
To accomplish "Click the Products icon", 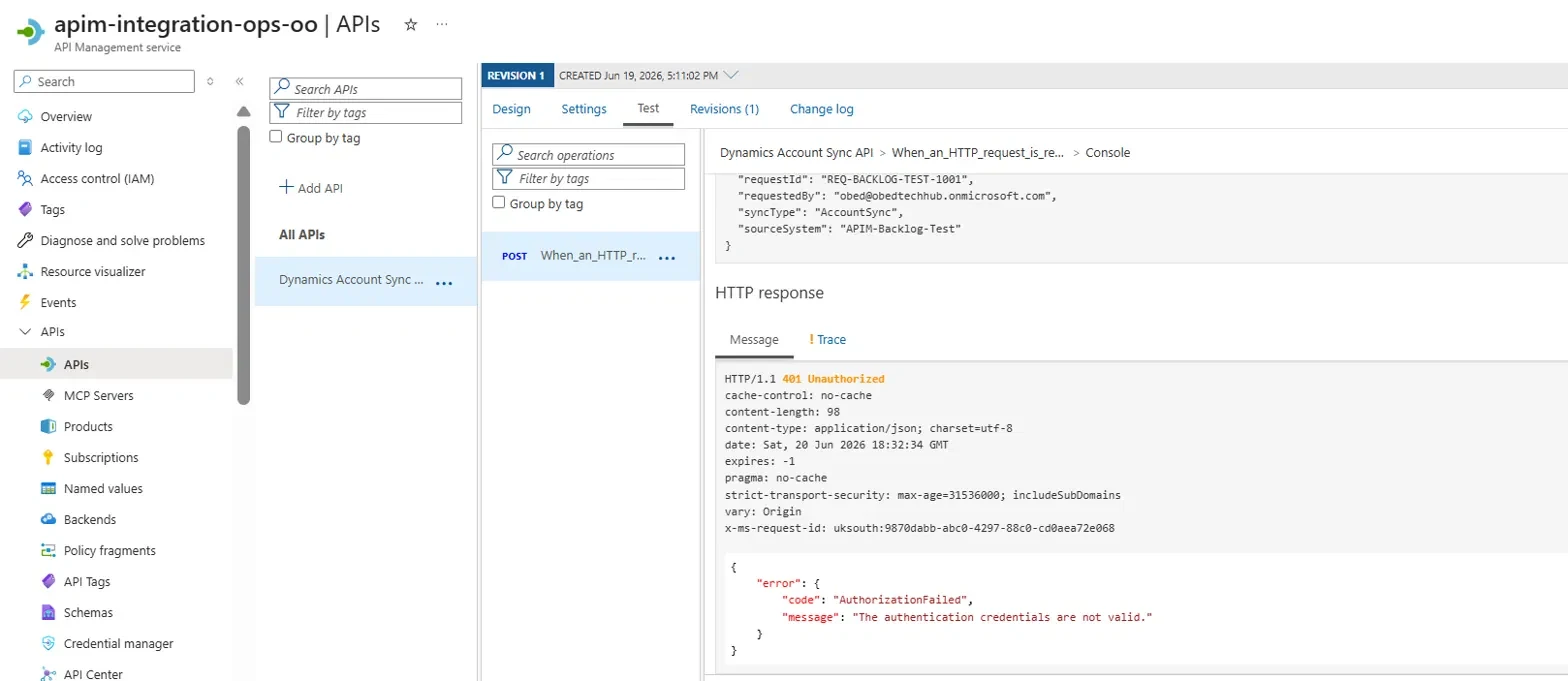I will click(x=48, y=427).
